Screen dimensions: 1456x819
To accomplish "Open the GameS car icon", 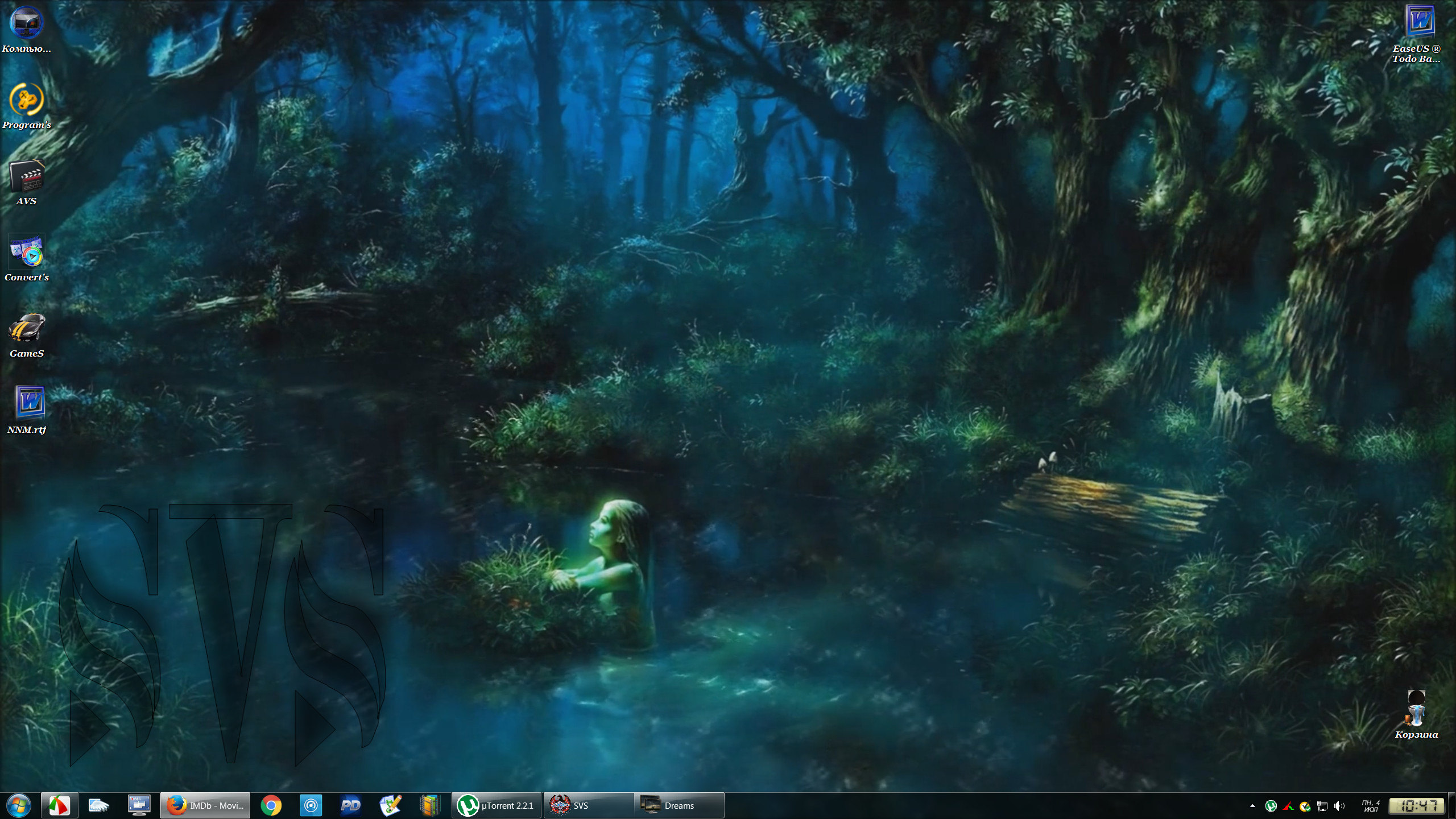I will (x=26, y=334).
